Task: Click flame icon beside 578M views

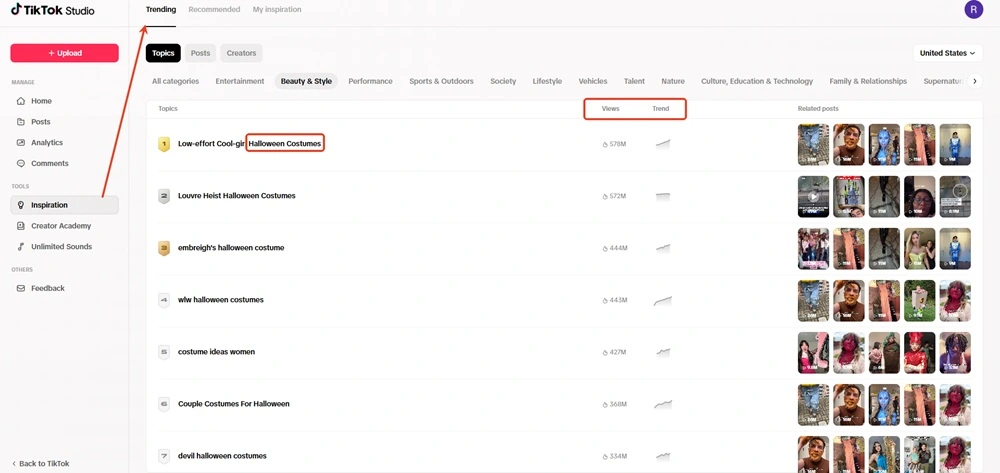Action: [x=605, y=145]
